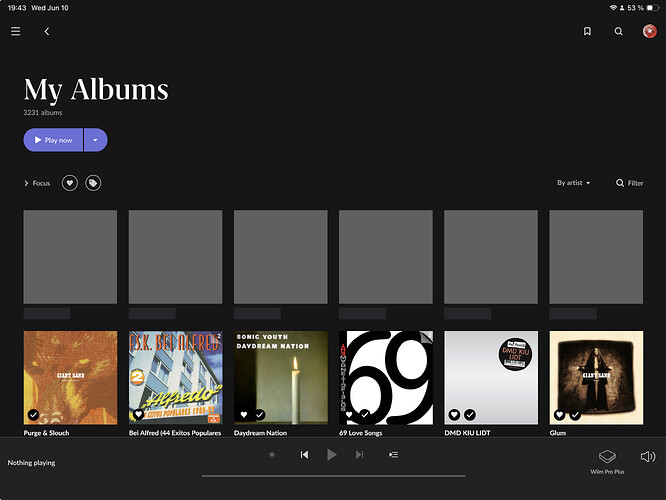Toggle the tag filter
The width and height of the screenshot is (666, 500).
point(93,183)
